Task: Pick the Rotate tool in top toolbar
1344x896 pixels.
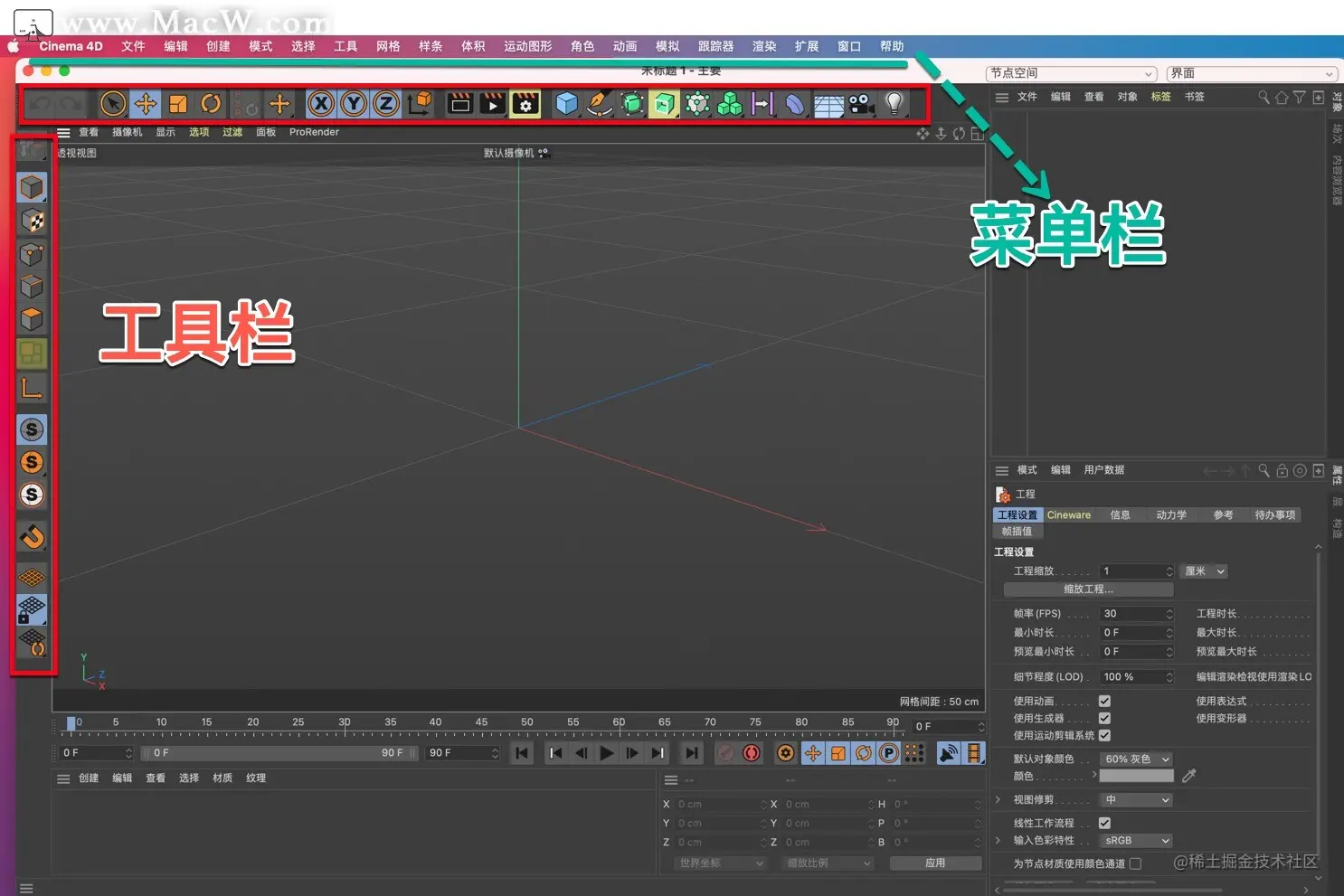Action: 211,104
